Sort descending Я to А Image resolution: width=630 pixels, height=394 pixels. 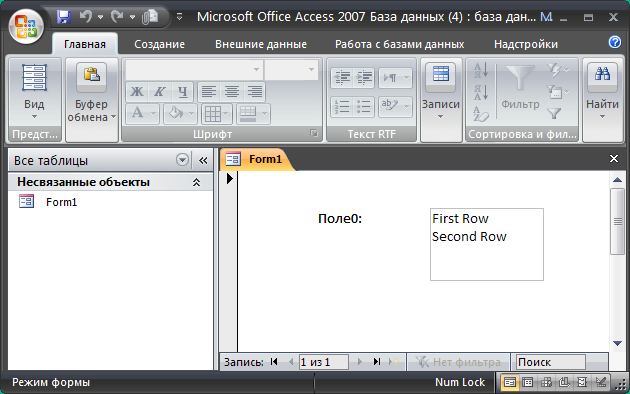(x=481, y=92)
